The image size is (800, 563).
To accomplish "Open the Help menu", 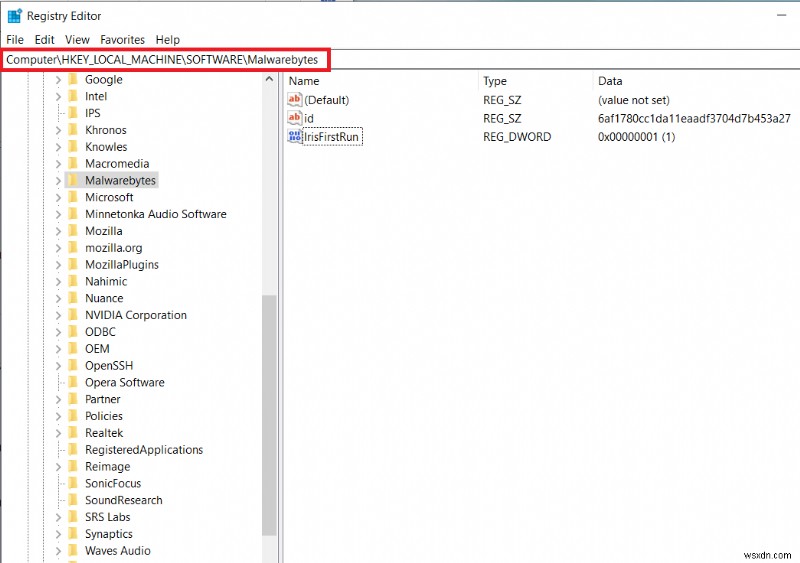I will point(168,39).
